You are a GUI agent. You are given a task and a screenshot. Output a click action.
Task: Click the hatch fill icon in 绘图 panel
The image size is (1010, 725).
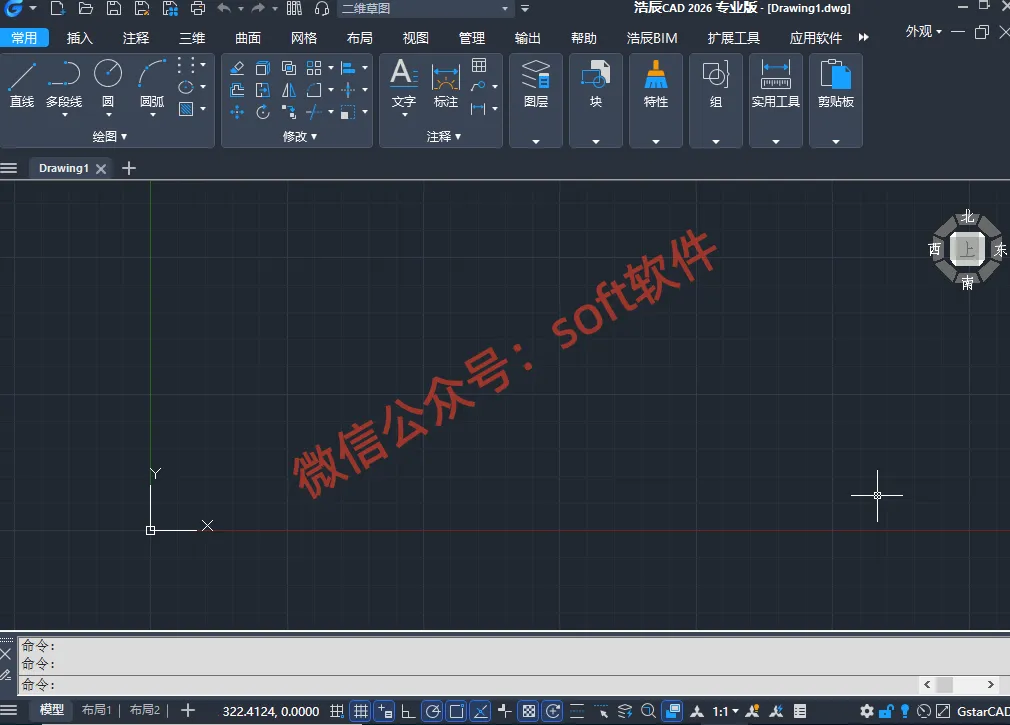pyautogui.click(x=186, y=109)
